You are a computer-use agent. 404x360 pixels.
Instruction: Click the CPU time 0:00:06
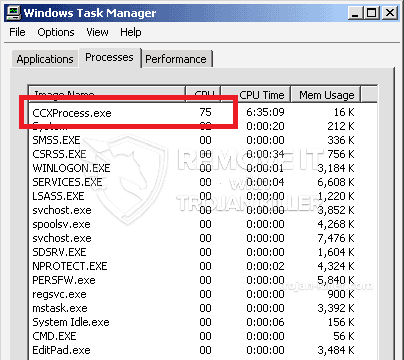coord(265,322)
